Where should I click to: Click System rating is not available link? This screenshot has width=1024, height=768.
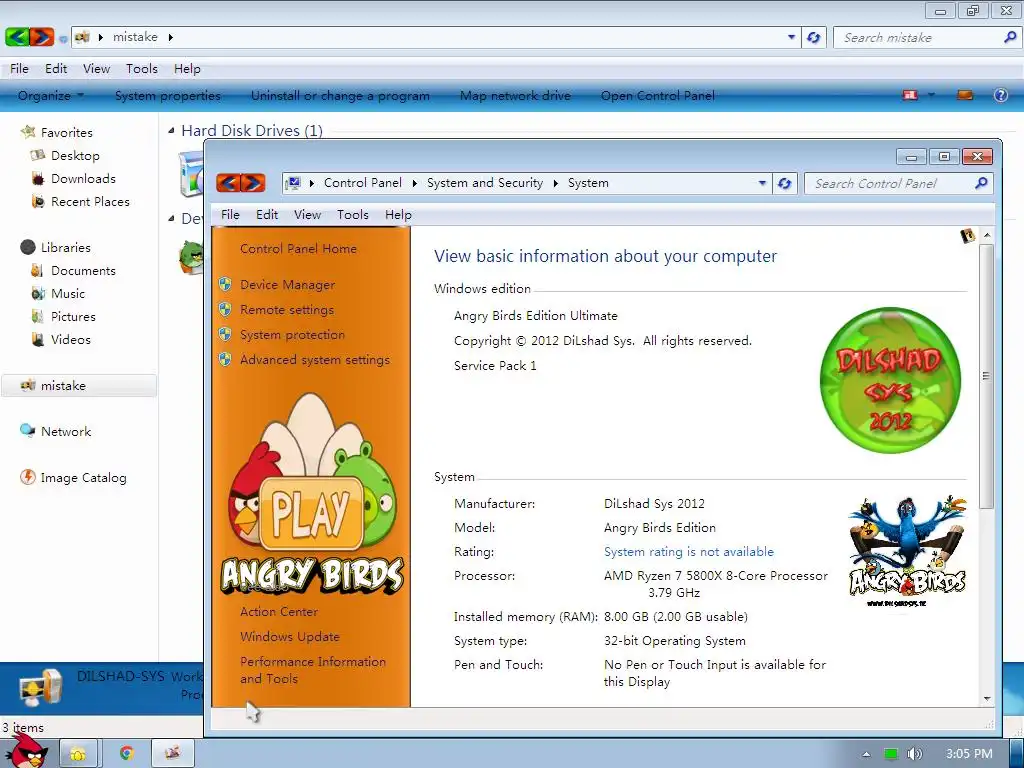tap(688, 552)
